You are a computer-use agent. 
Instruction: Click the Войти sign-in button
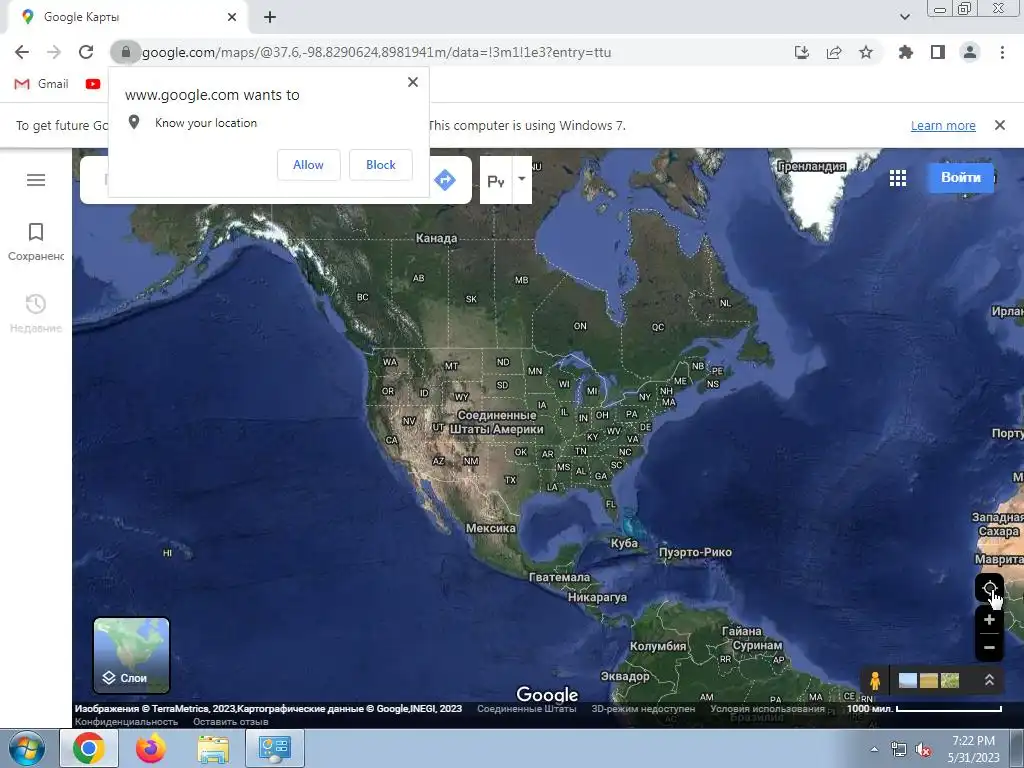[961, 178]
